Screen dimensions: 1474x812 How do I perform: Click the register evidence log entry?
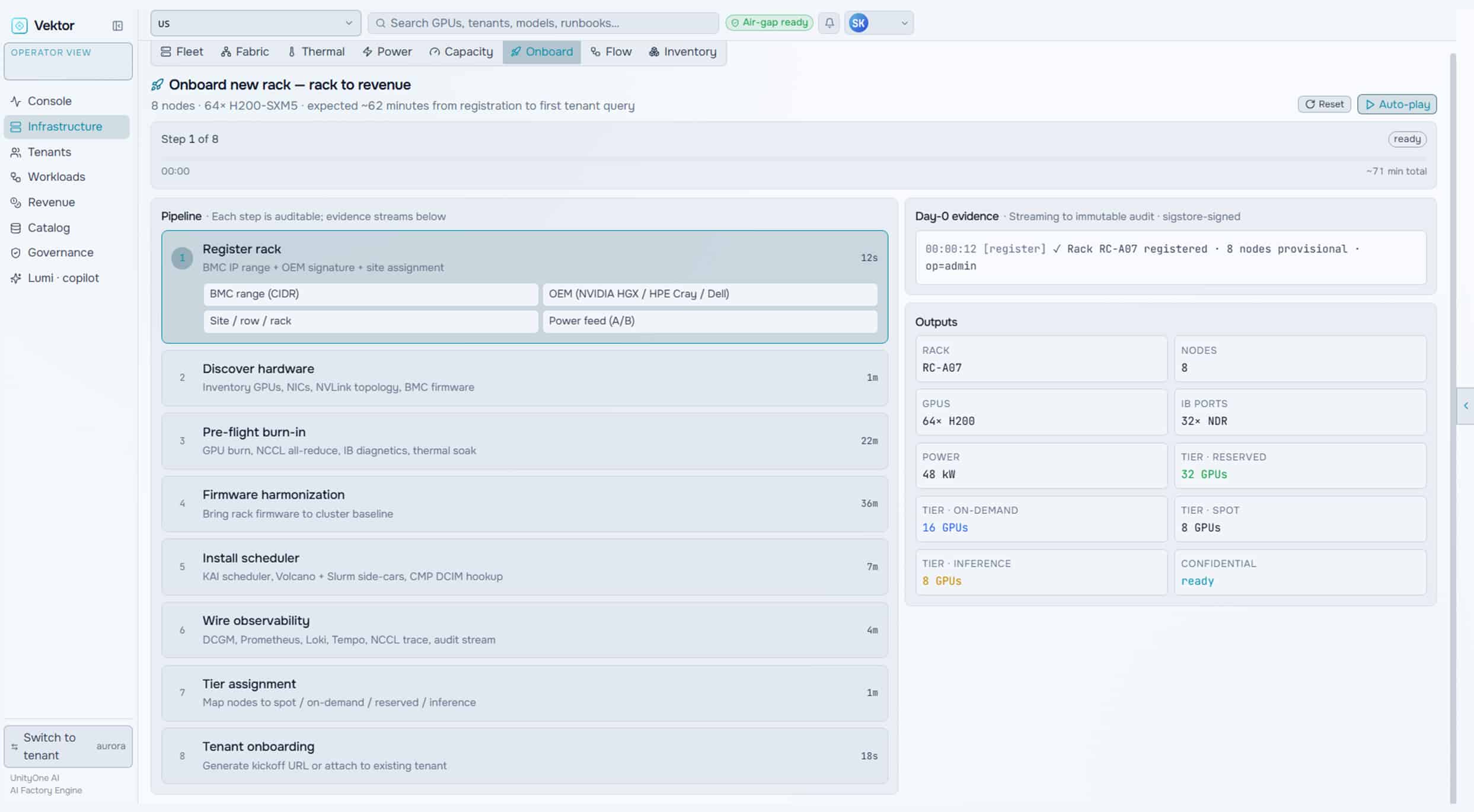(1170, 258)
